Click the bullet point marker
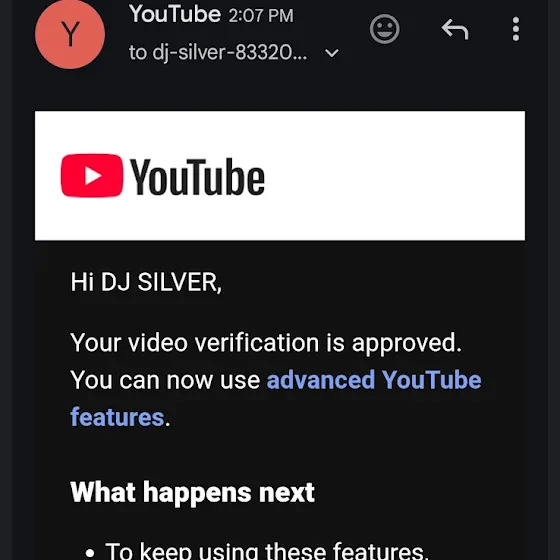 click(90, 553)
